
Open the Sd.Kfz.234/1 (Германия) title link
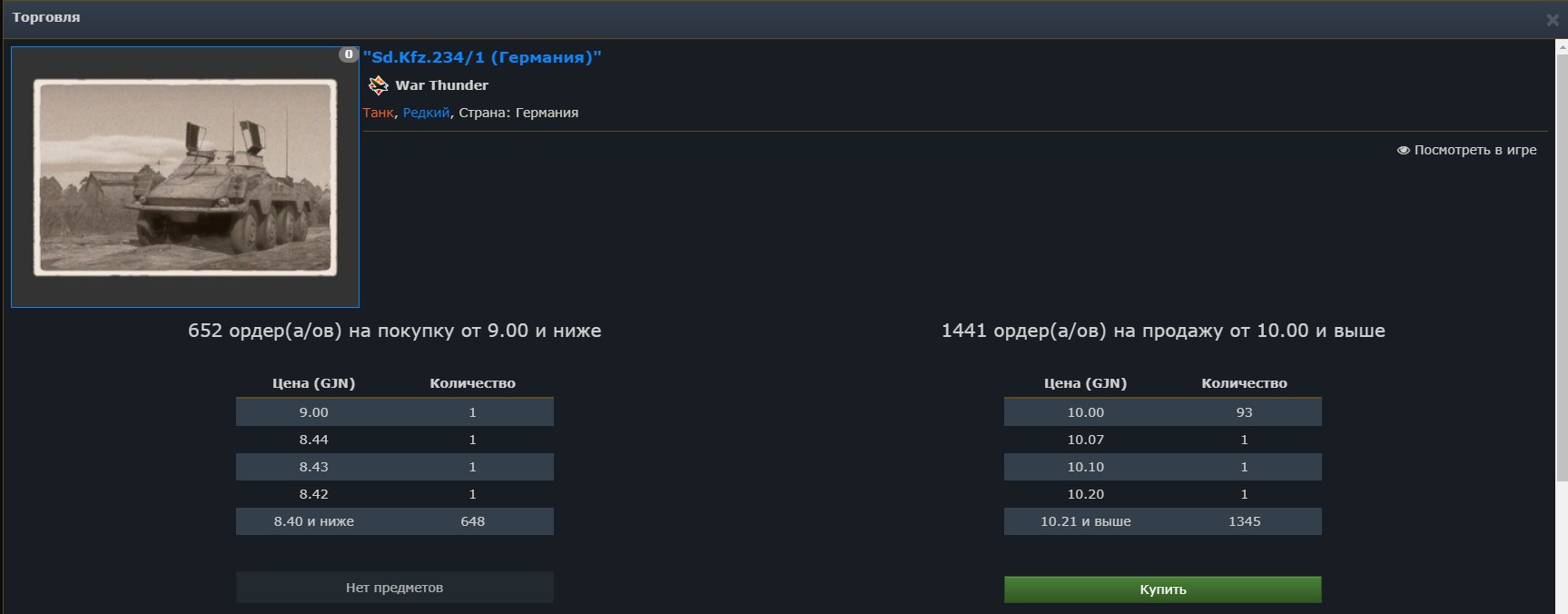coord(482,57)
